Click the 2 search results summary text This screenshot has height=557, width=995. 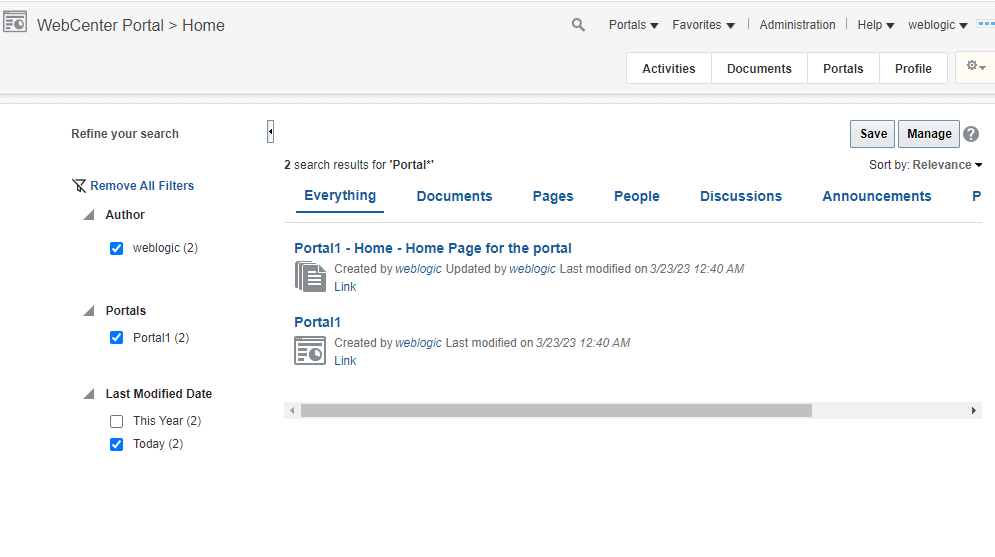pyautogui.click(x=359, y=165)
